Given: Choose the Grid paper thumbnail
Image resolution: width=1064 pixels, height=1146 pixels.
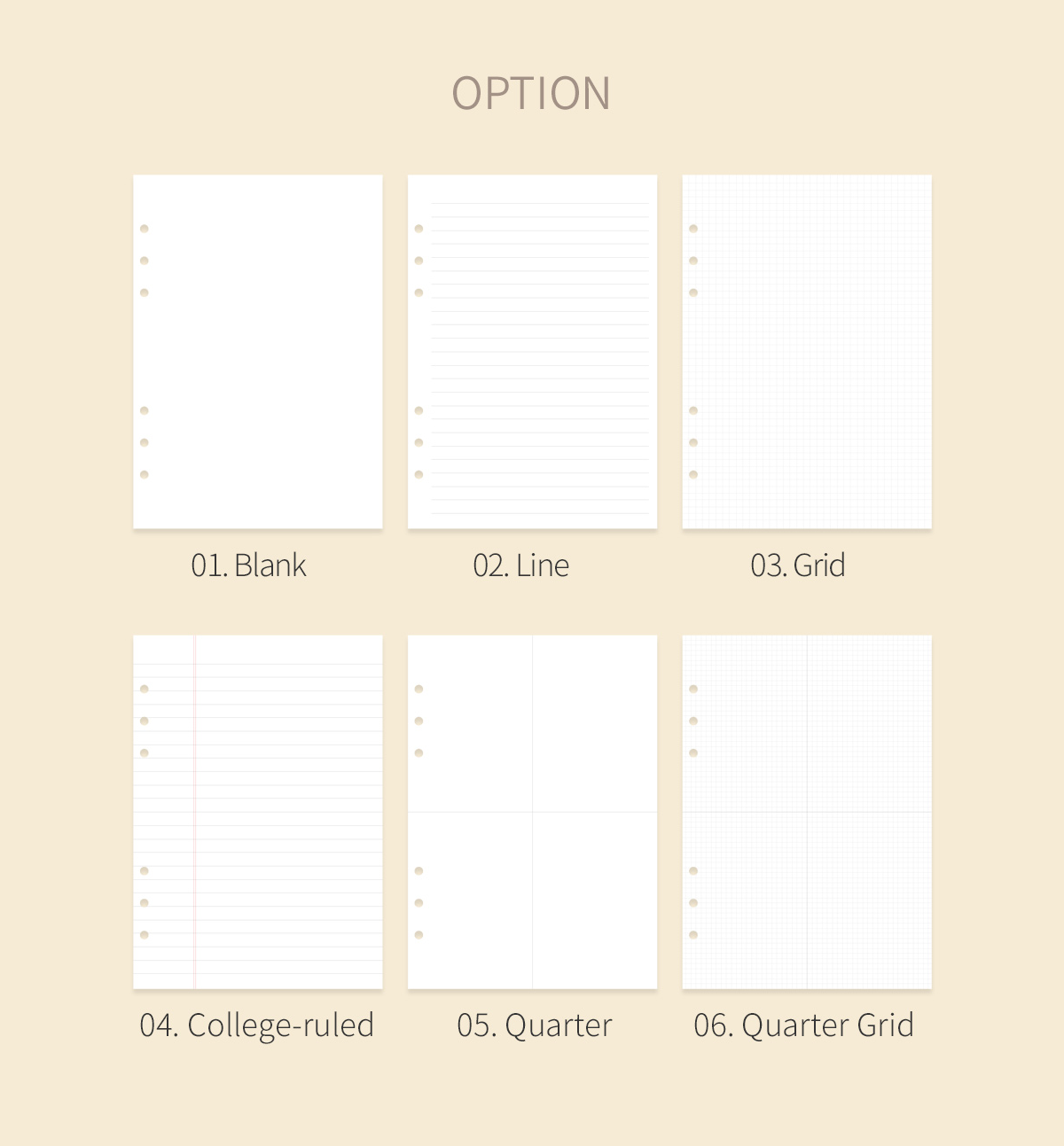Looking at the screenshot, I should point(806,351).
